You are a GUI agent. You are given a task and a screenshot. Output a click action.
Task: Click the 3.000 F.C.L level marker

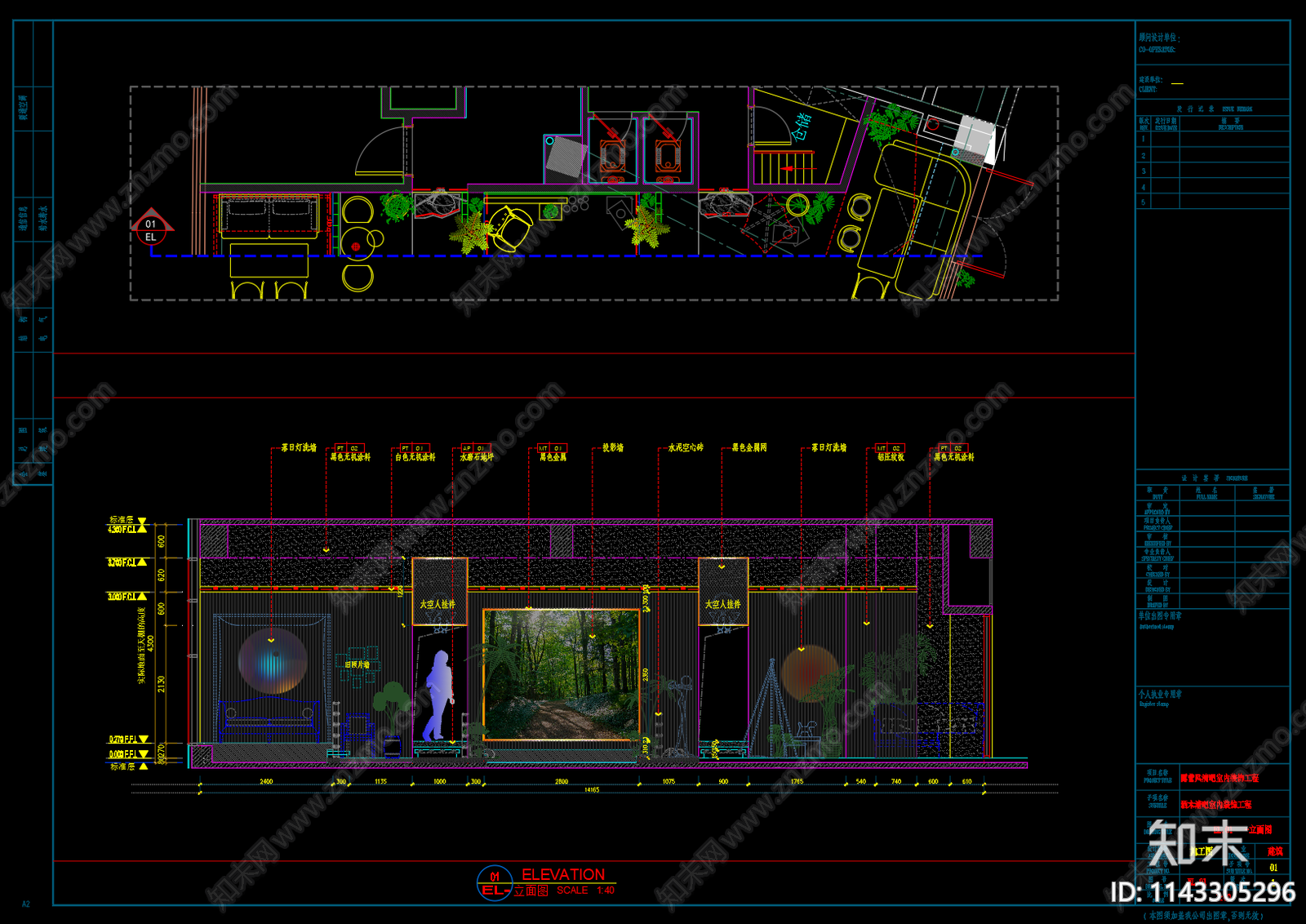pyautogui.click(x=127, y=596)
